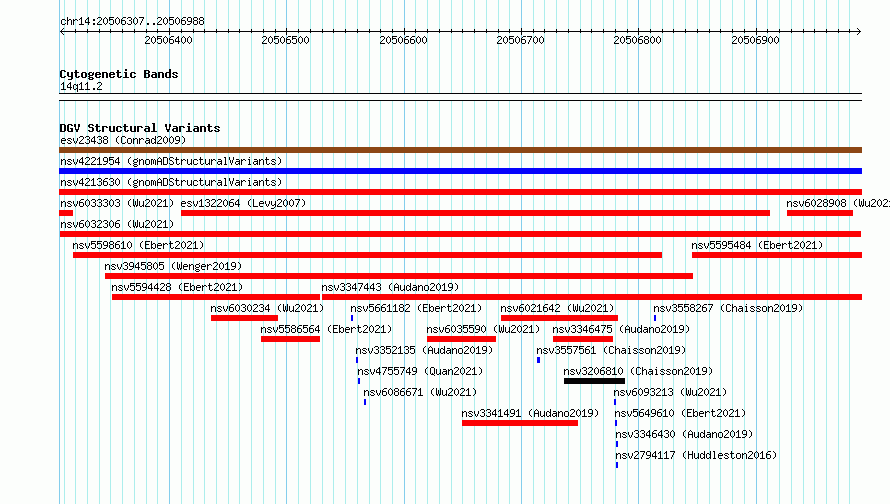Click nsv6093213 (Wu2021) label
This screenshot has width=890, height=504.
(670, 392)
